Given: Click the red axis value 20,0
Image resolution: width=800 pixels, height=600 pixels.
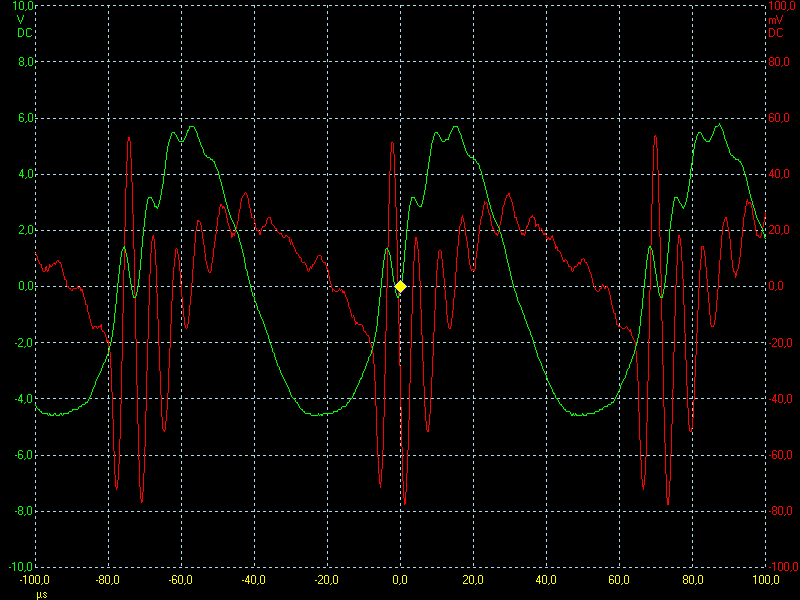Looking at the screenshot, I should (x=779, y=230).
